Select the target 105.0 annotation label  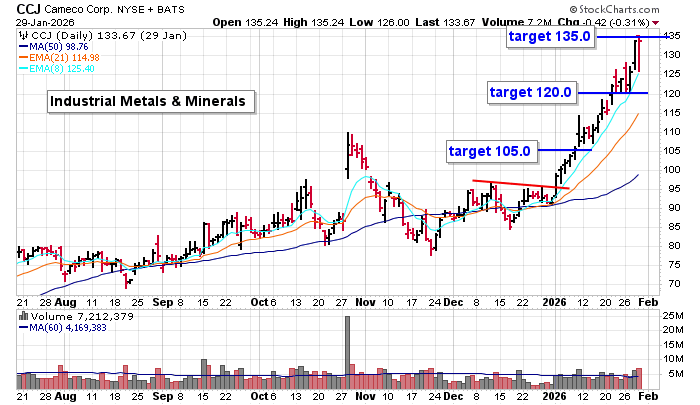[x=490, y=151]
